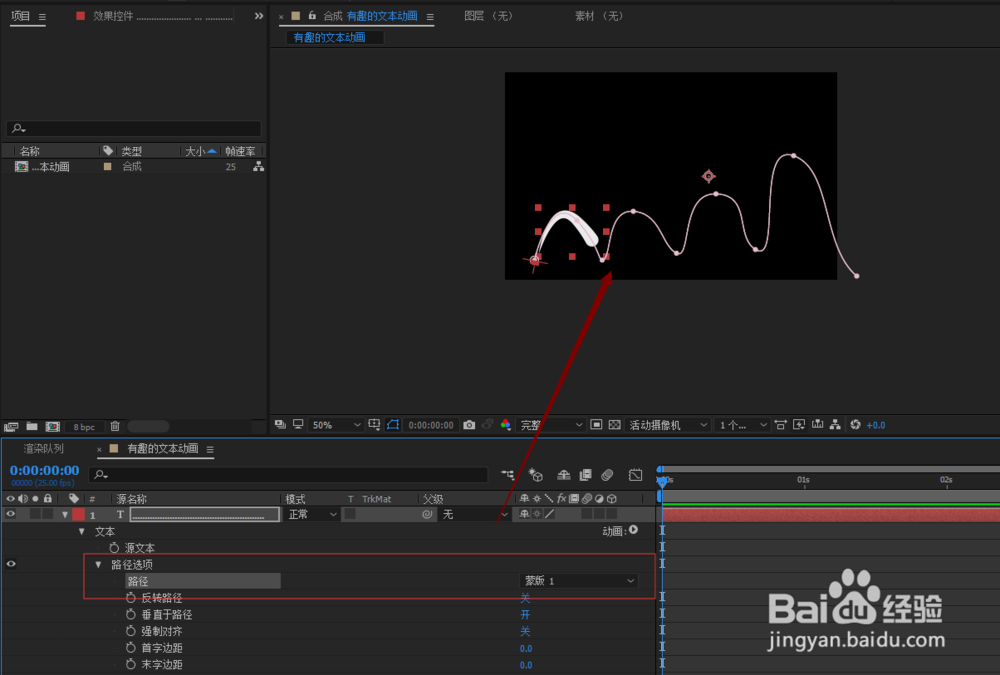1000x675 pixels.
Task: Sort project items by 帧速率 column
Action: (x=240, y=151)
